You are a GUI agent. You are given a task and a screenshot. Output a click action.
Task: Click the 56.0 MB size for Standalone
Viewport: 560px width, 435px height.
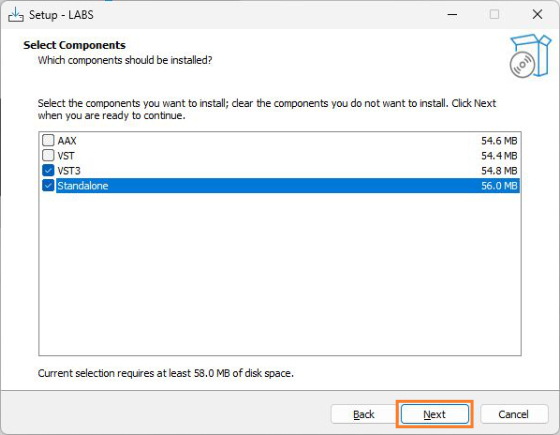point(499,186)
